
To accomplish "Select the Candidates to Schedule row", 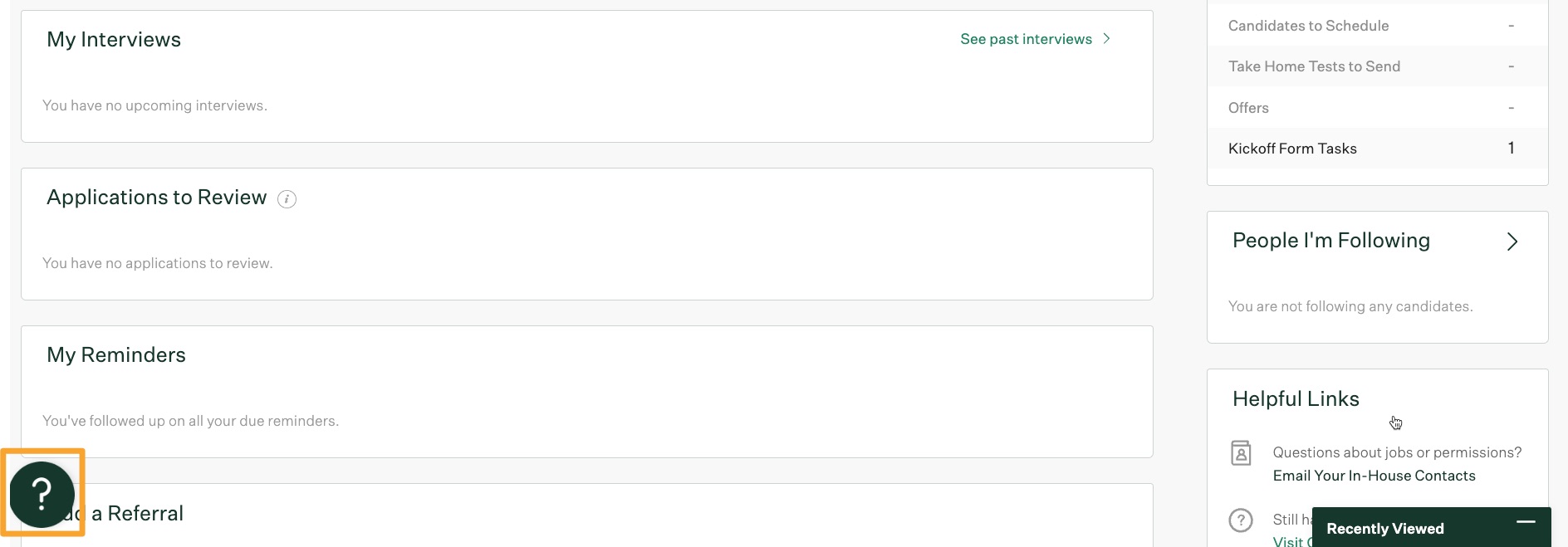I will [x=1377, y=26].
